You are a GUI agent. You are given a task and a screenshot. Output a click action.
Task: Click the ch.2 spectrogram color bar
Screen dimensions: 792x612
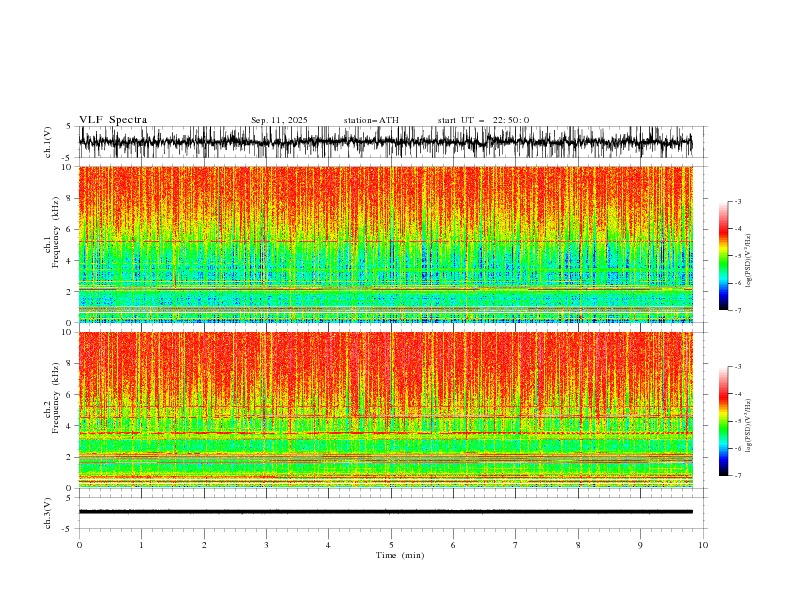(x=723, y=421)
